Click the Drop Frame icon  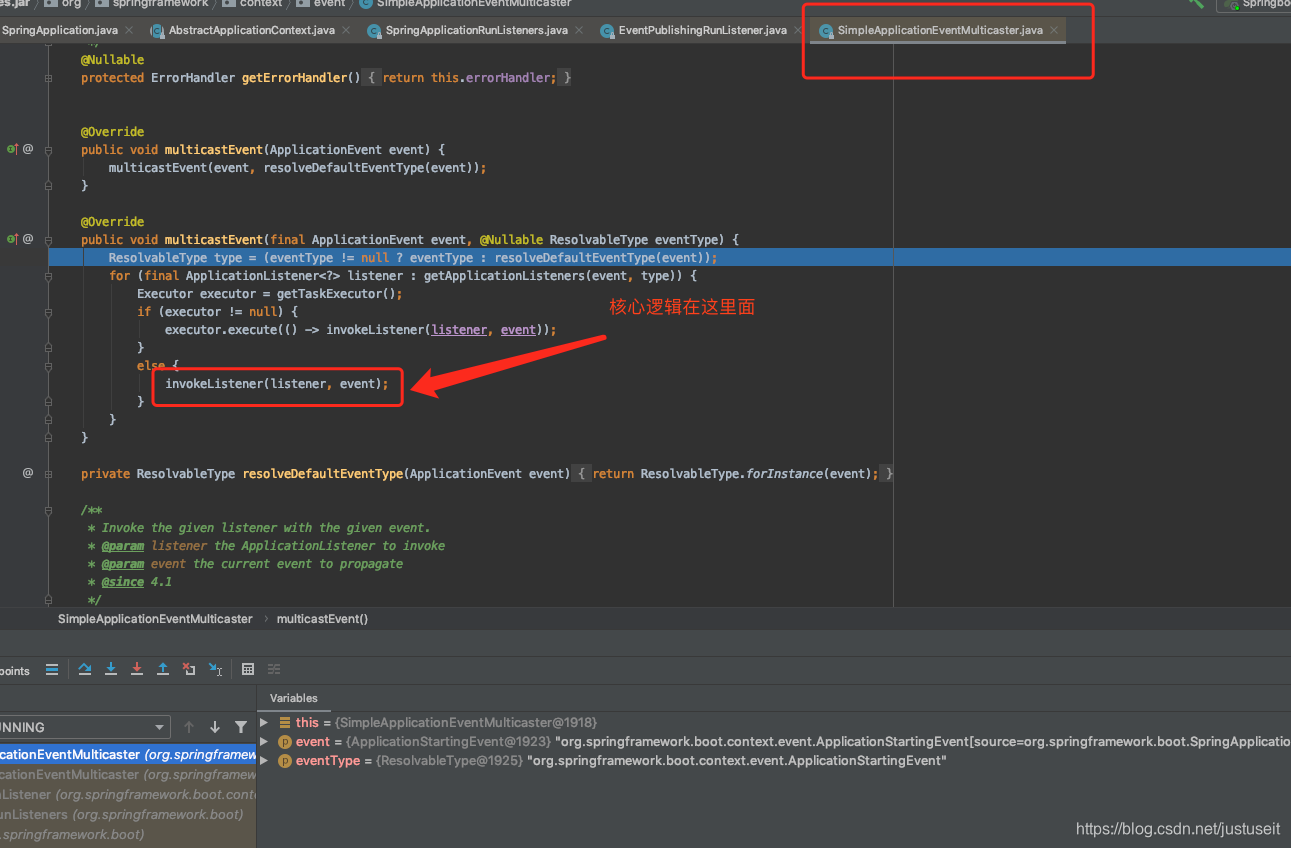coord(189,669)
